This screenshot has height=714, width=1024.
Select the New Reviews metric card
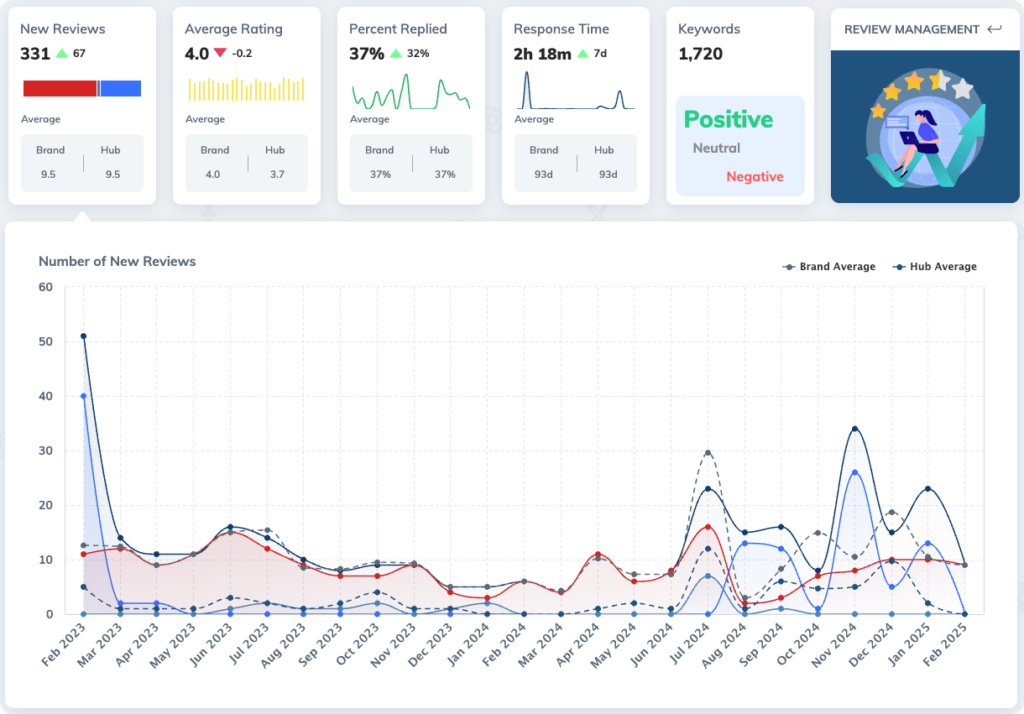click(82, 105)
